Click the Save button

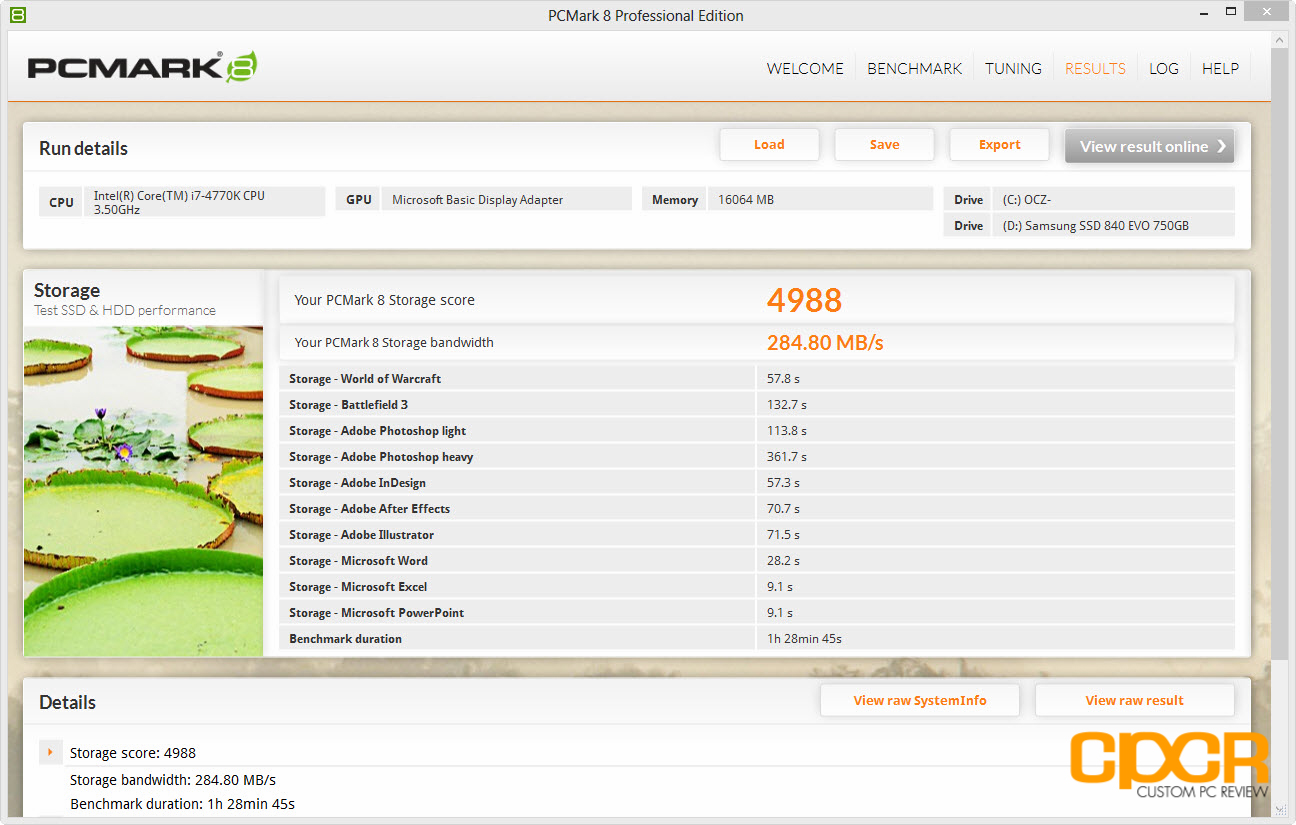(x=884, y=144)
